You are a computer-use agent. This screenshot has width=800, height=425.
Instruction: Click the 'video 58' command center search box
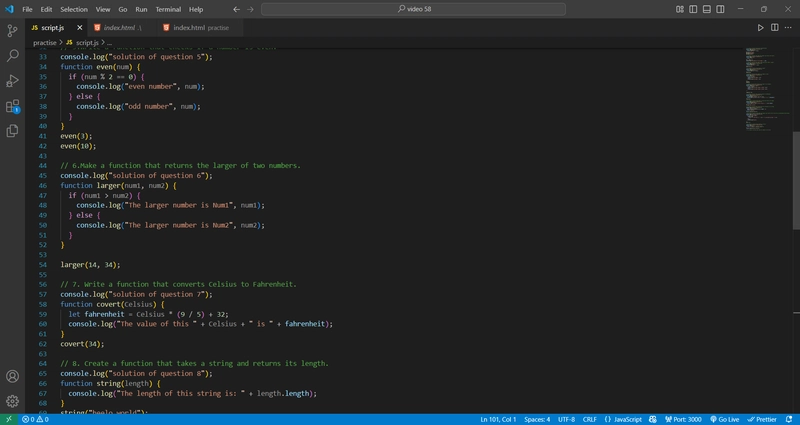(413, 9)
